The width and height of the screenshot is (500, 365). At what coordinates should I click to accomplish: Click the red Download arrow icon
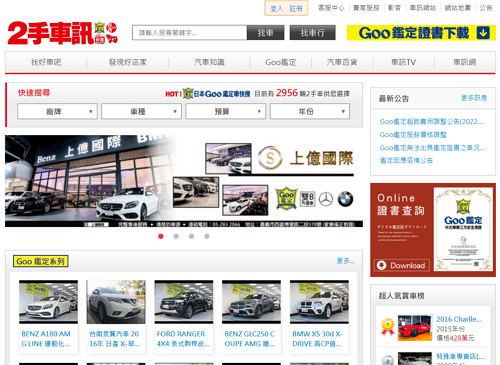point(381,265)
